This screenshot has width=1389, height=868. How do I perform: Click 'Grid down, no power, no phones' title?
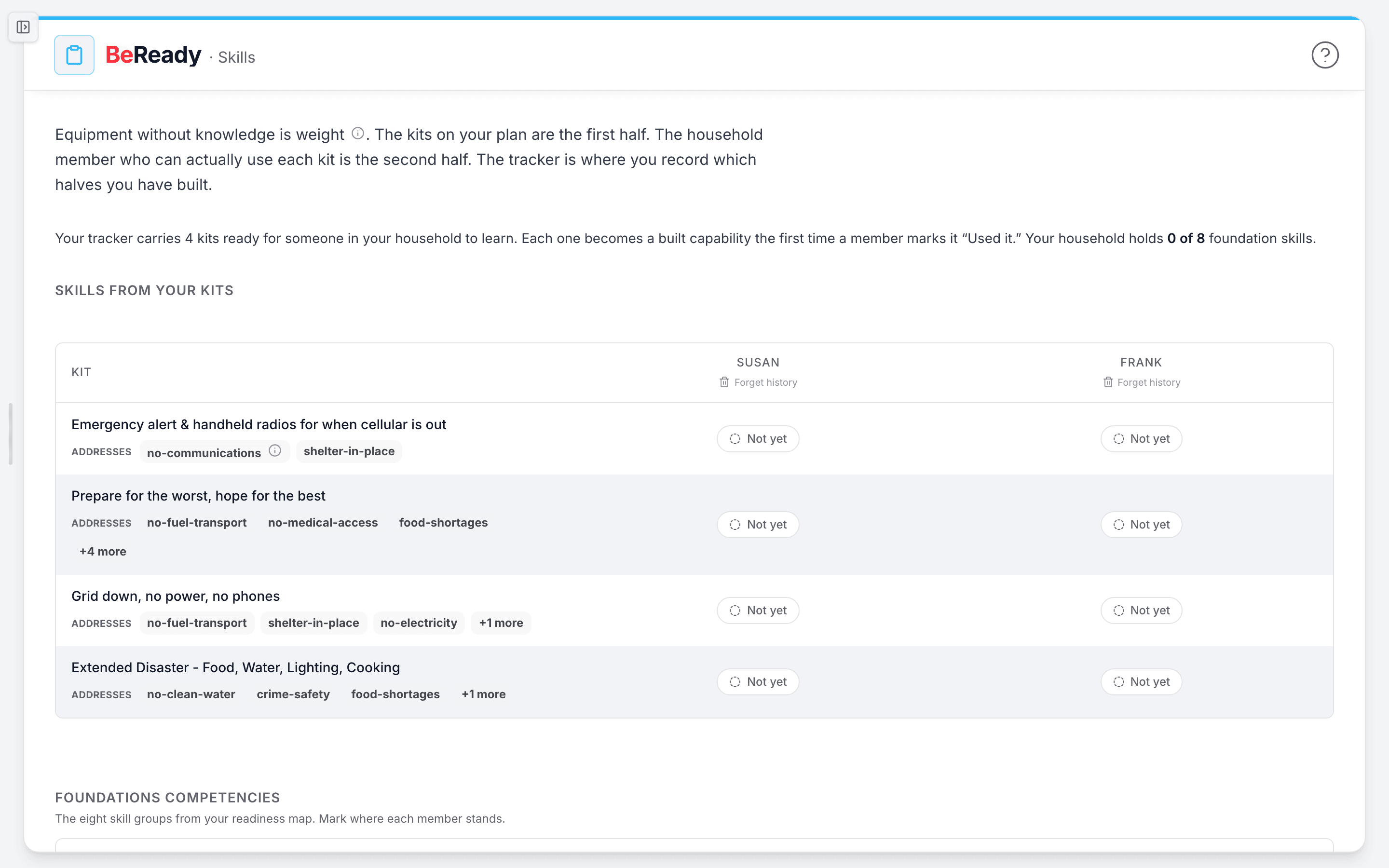click(x=176, y=596)
